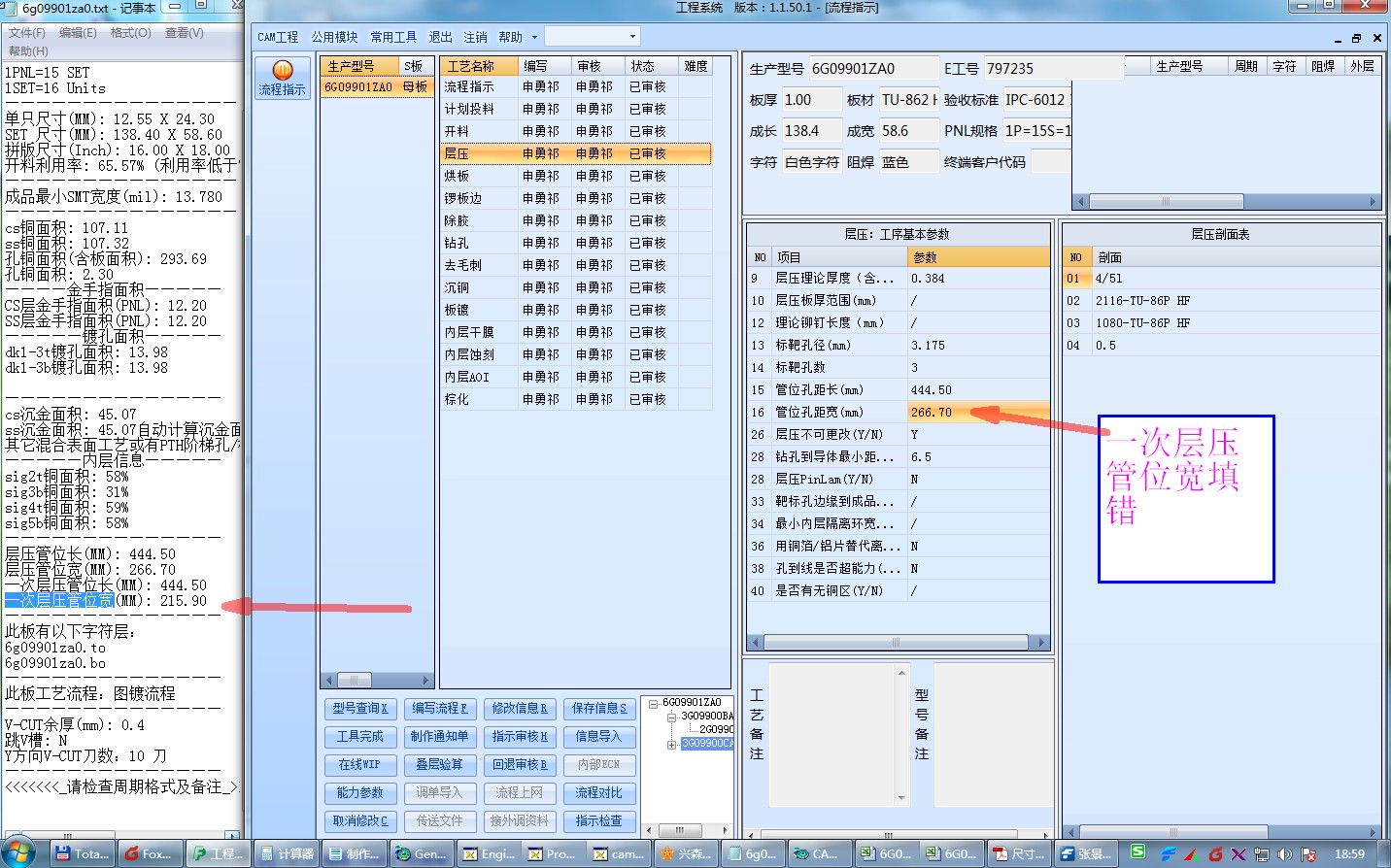This screenshot has width=1391, height=868.
Task: Switch to Total Commander taskbar item
Action: (82, 853)
